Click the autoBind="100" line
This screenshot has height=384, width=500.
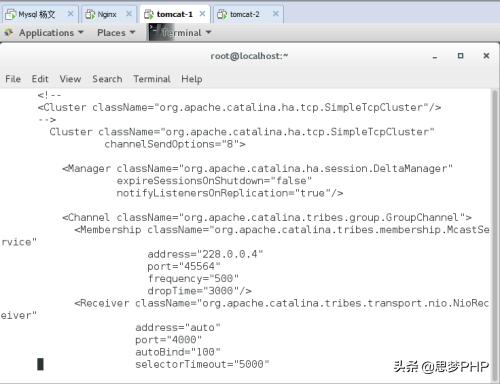(x=178, y=352)
